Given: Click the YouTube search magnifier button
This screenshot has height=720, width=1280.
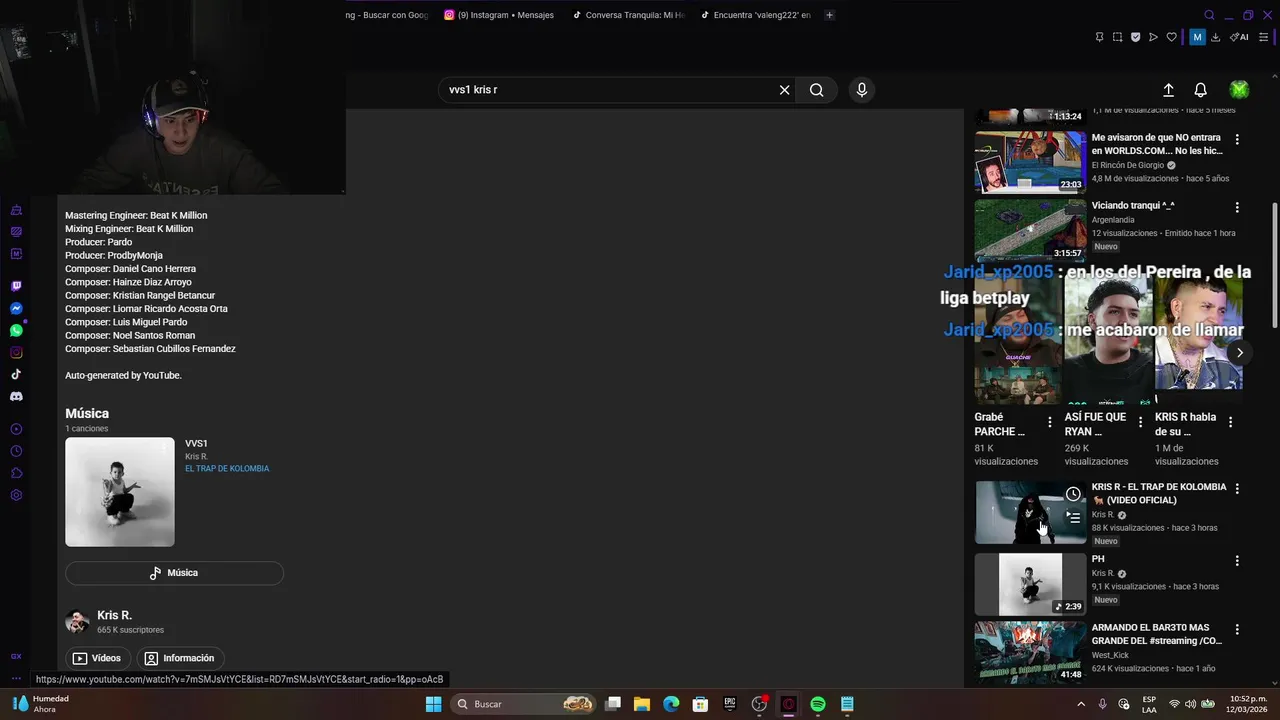Looking at the screenshot, I should (817, 90).
